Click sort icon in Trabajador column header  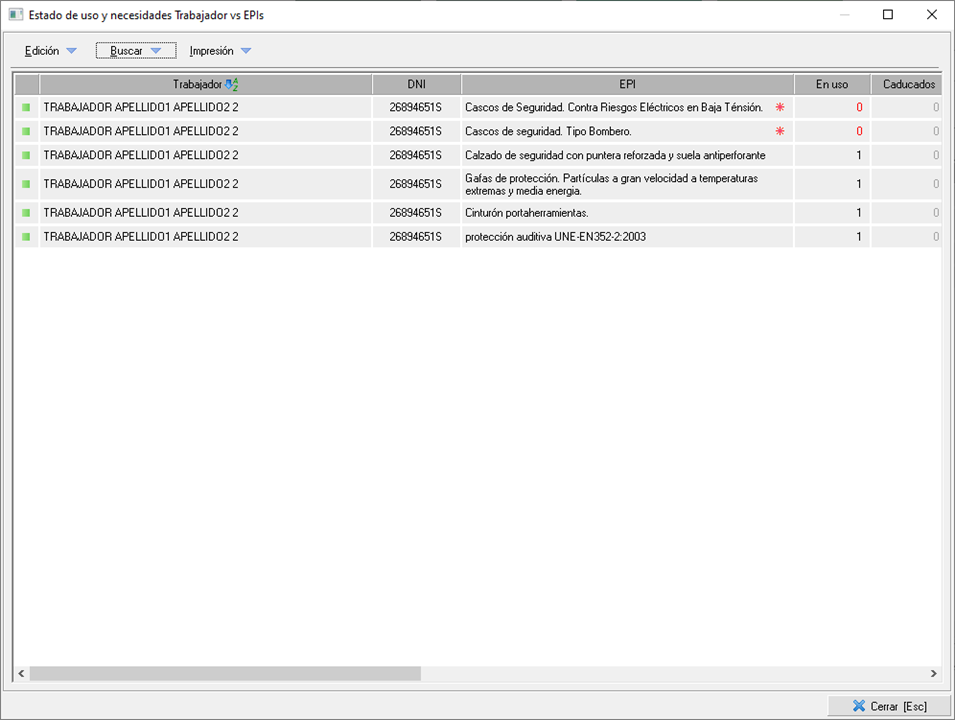click(232, 85)
